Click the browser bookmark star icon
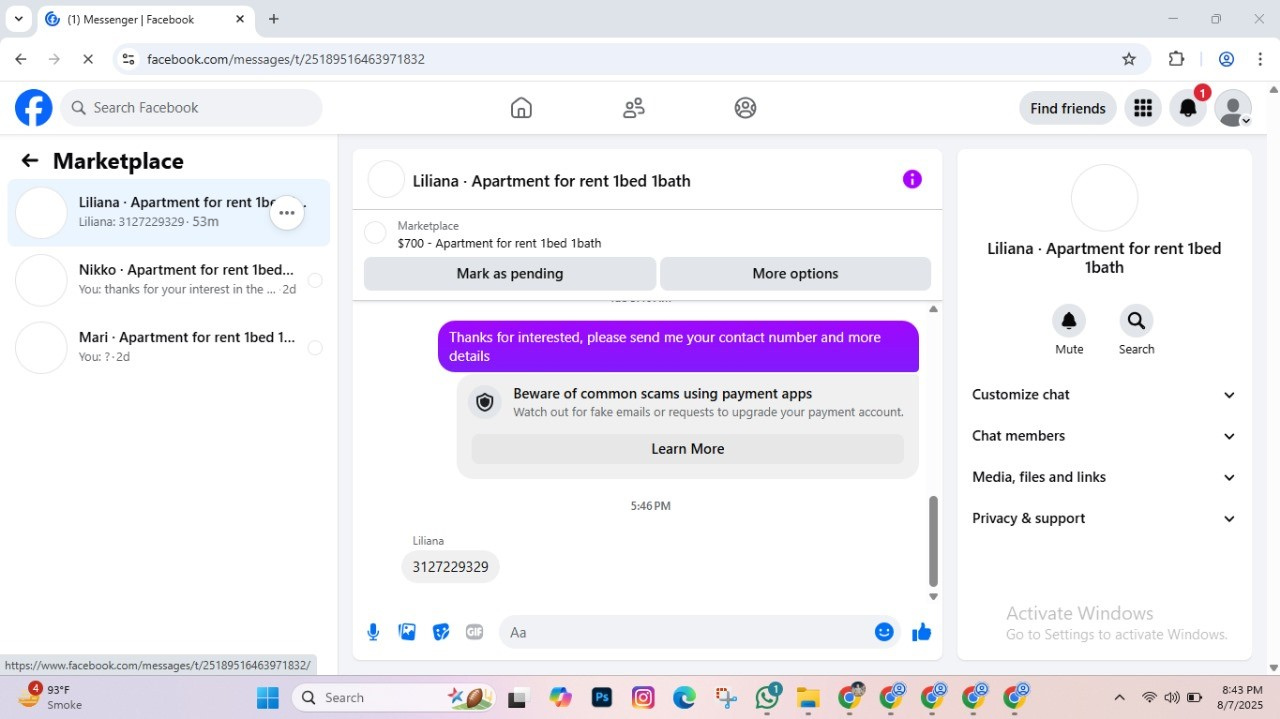1280x719 pixels. (1129, 59)
